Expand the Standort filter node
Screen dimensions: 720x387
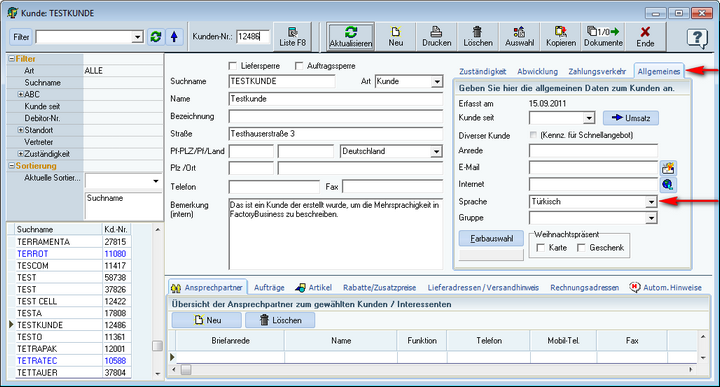[20, 130]
